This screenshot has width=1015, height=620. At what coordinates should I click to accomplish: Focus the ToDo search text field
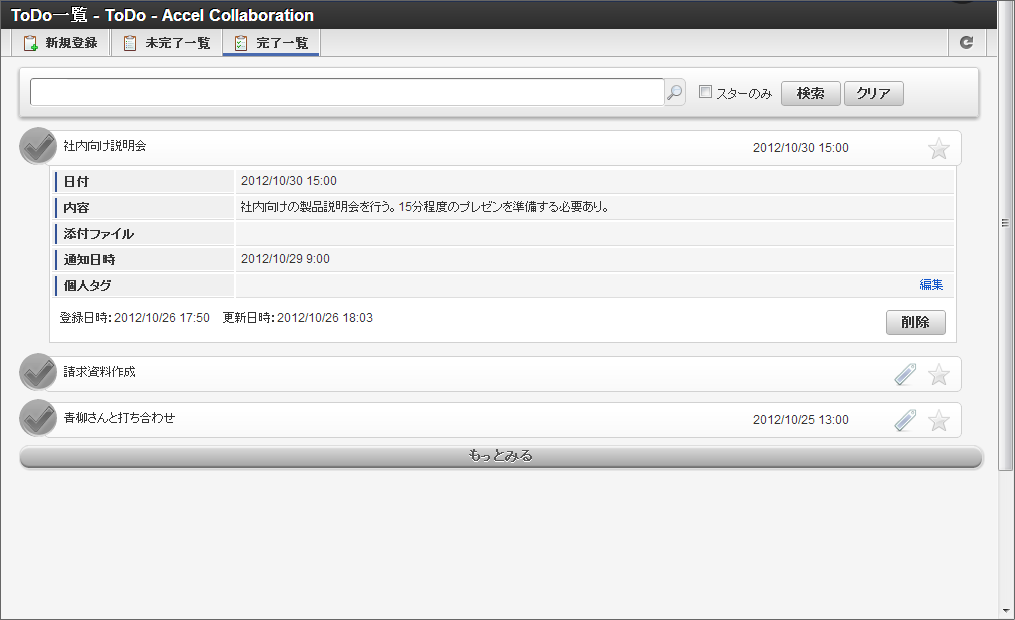point(347,93)
